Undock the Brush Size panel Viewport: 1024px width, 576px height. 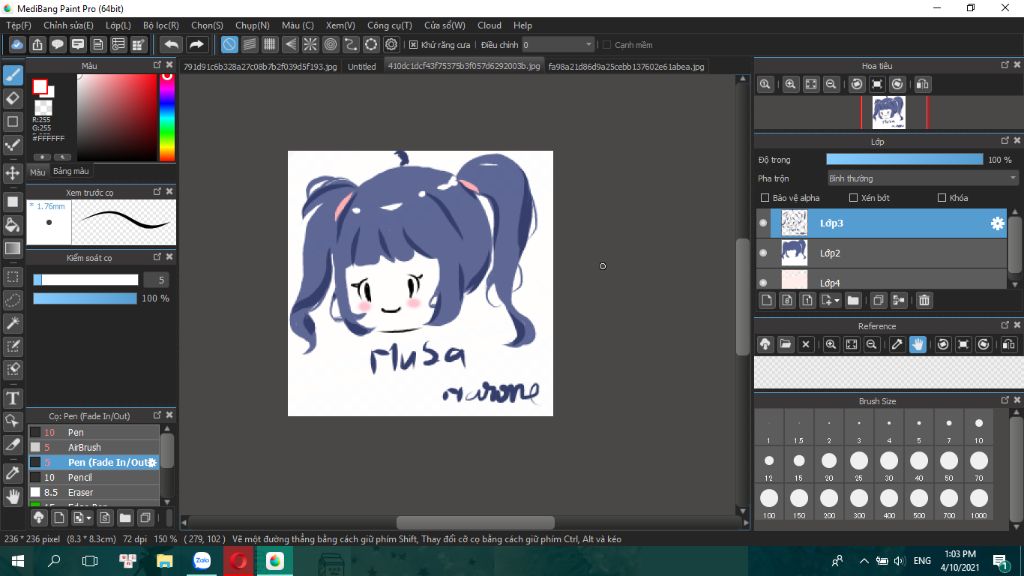point(1004,400)
